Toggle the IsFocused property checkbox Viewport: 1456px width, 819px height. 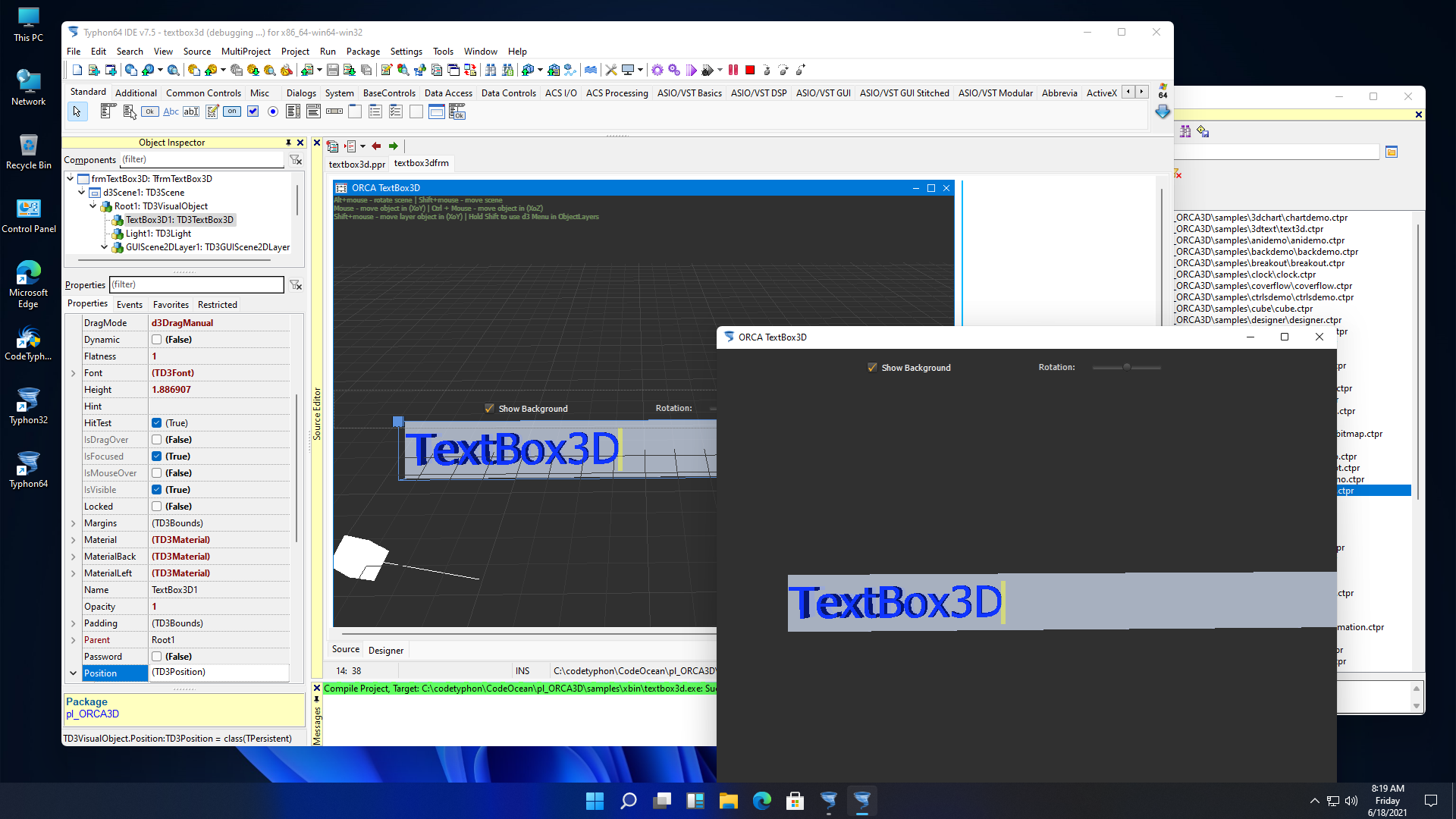click(x=156, y=457)
